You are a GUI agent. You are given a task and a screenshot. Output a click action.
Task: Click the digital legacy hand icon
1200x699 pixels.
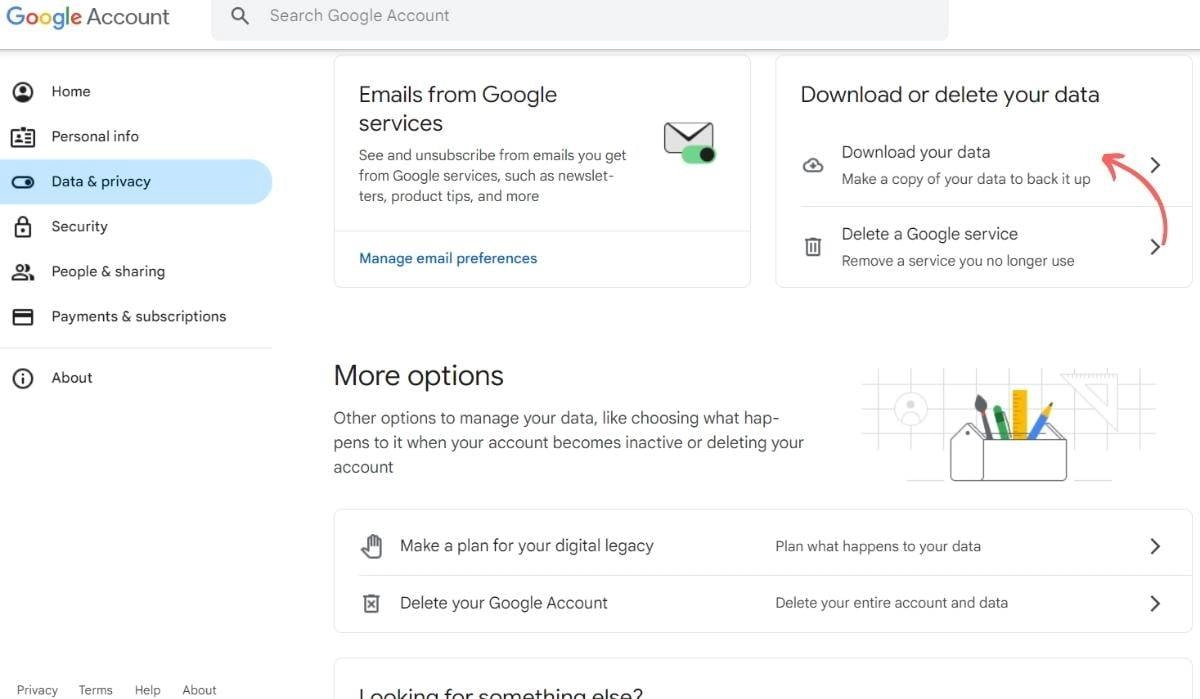372,545
